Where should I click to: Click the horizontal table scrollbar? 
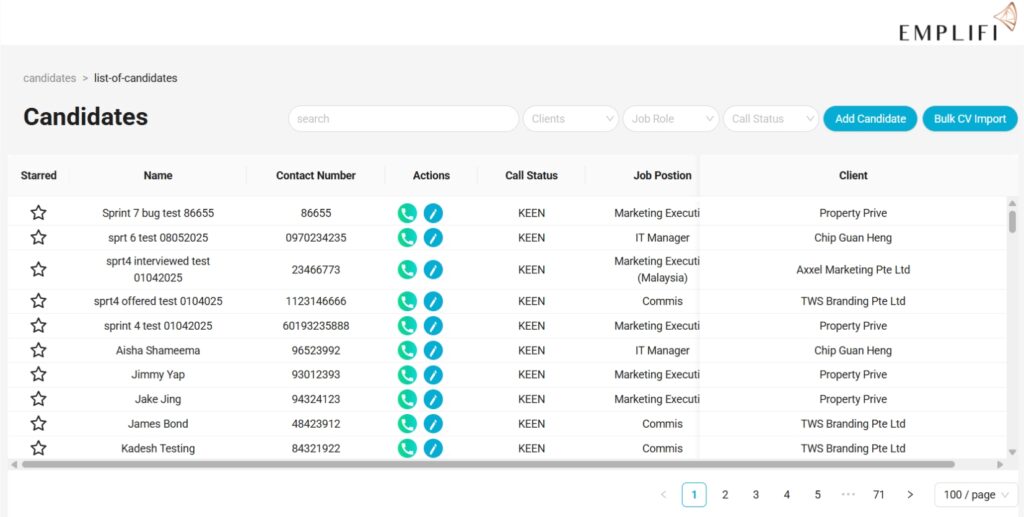(488, 464)
